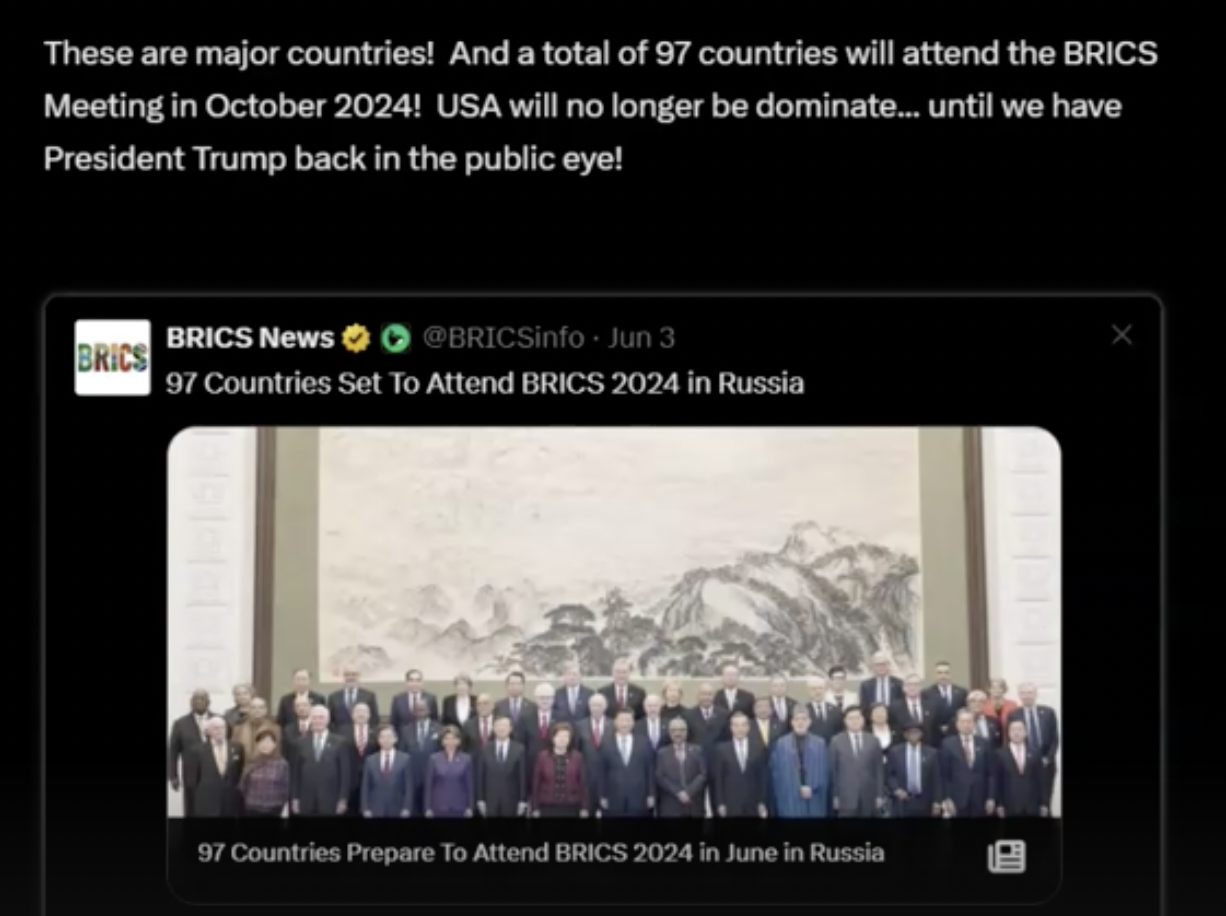Open the Jun 3 timestamp
This screenshot has height=916, width=1226.
pos(641,338)
